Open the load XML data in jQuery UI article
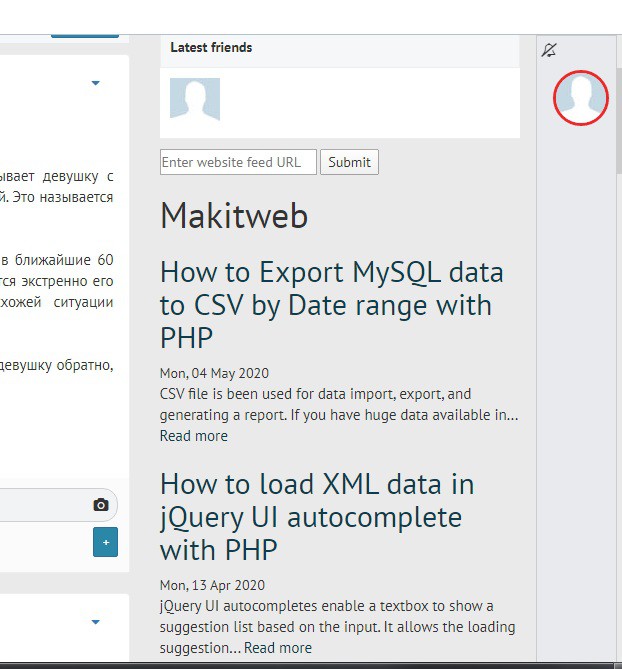Image resolution: width=622 pixels, height=669 pixels. (317, 516)
